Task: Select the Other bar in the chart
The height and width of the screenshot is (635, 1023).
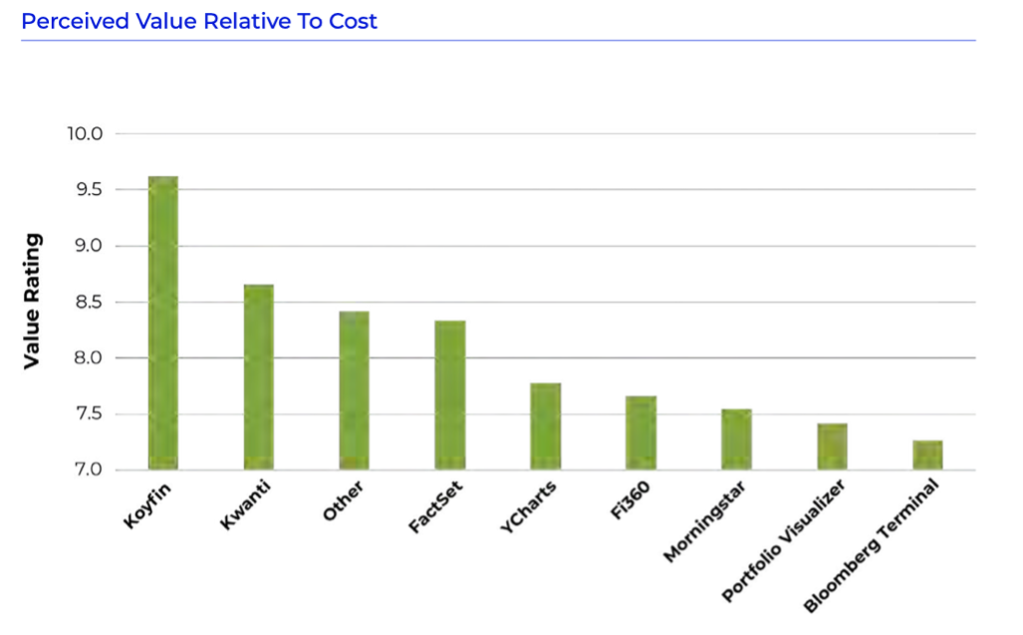Action: coord(354,390)
